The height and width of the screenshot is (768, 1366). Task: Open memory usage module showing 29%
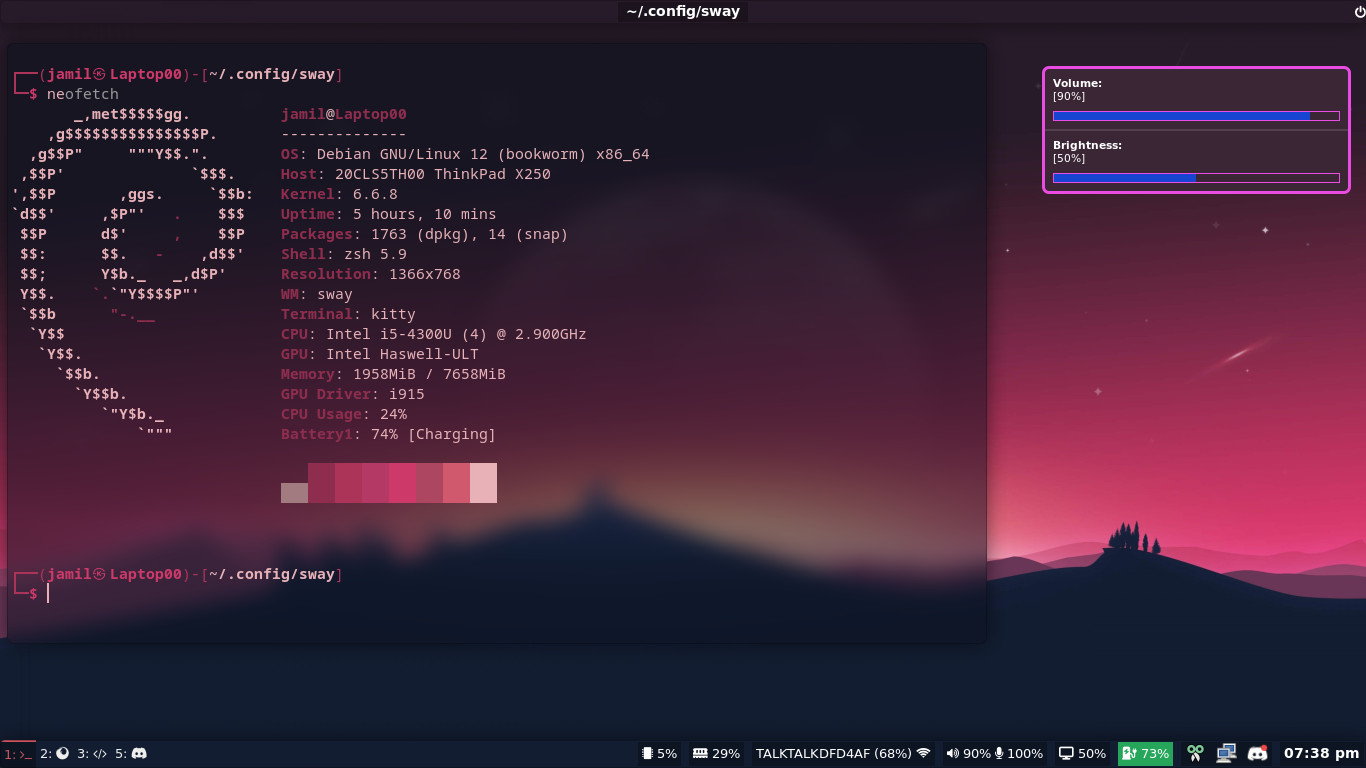pos(716,754)
